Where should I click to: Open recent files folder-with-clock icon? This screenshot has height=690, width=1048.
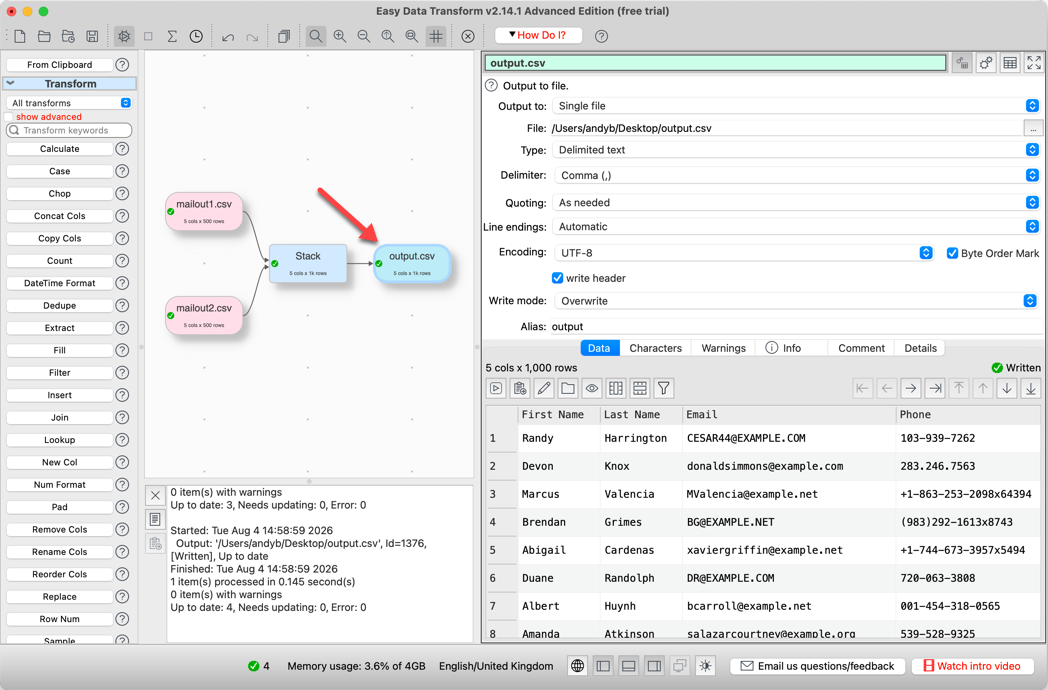point(68,36)
